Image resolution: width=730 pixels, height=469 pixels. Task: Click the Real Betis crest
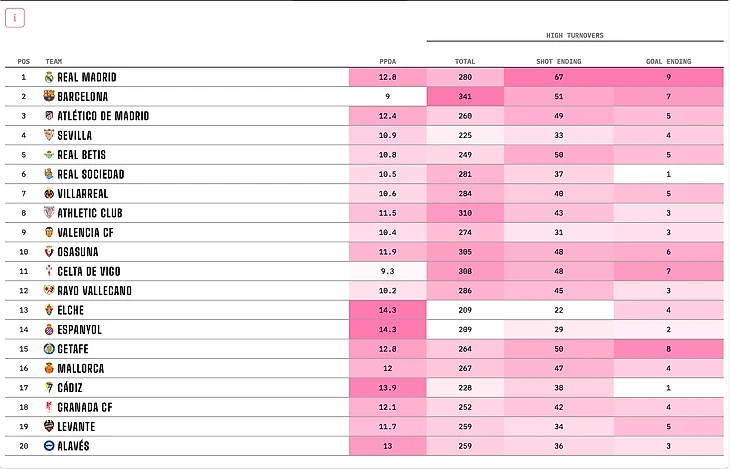tap(49, 155)
